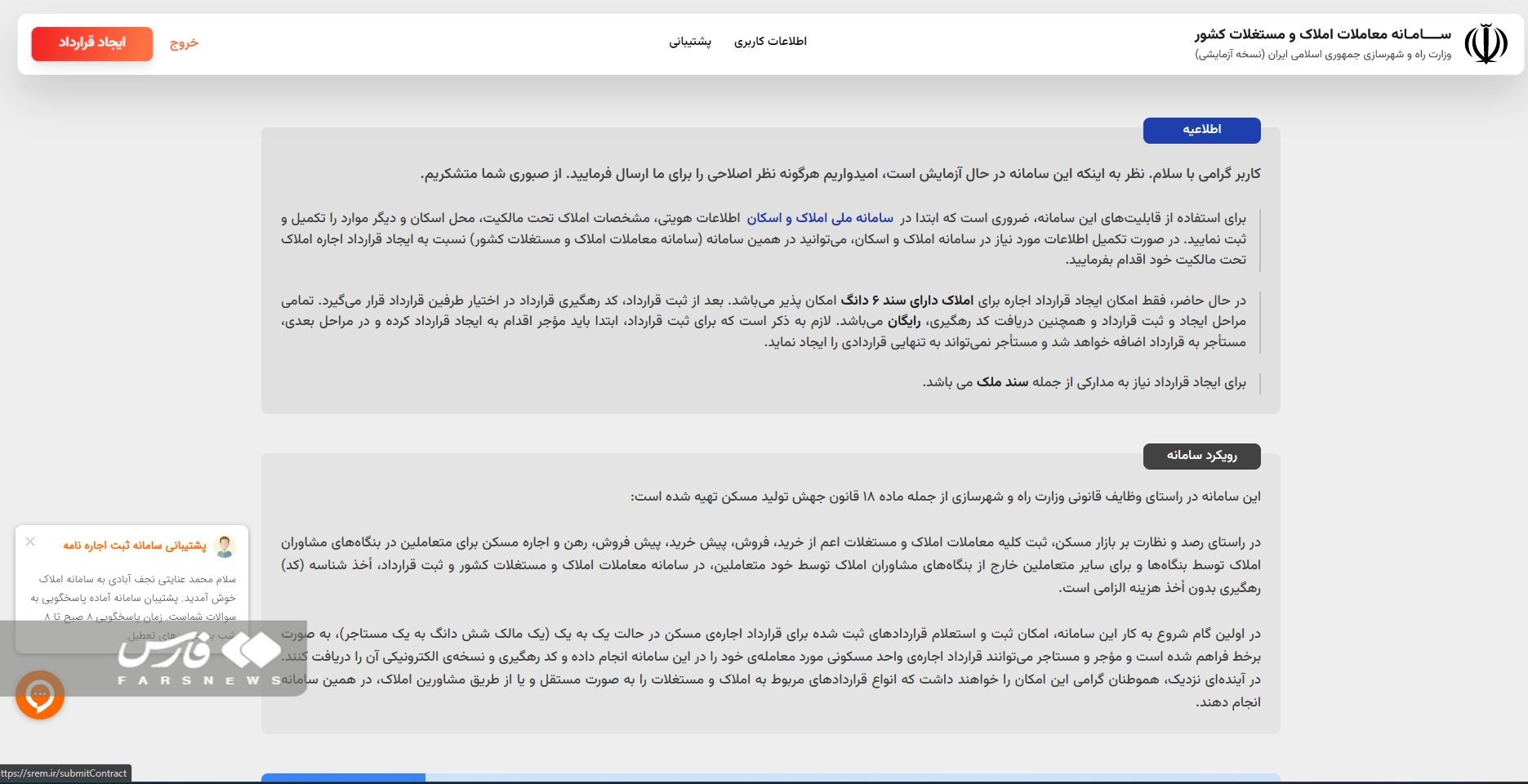Follow the سامانه ملی املاک و اسکان link
1528x784 pixels.
(819, 218)
